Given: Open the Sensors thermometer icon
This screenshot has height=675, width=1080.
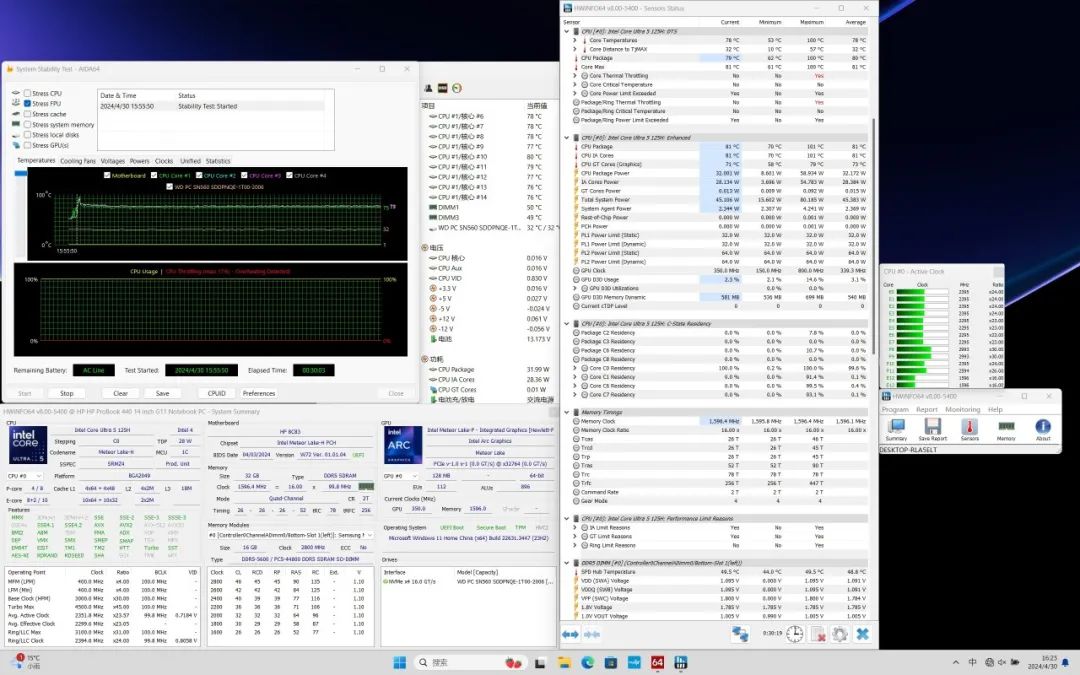Looking at the screenshot, I should (x=969, y=428).
